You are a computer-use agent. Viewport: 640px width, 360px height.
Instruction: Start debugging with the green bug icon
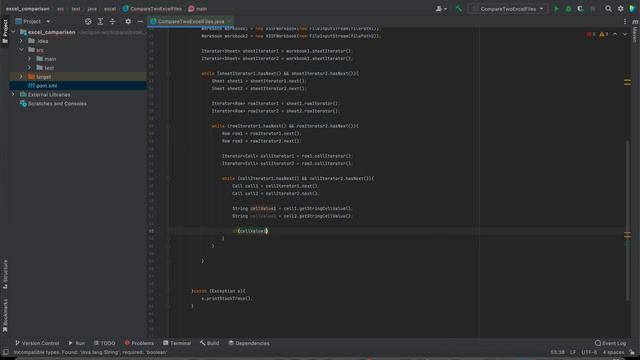(568, 9)
